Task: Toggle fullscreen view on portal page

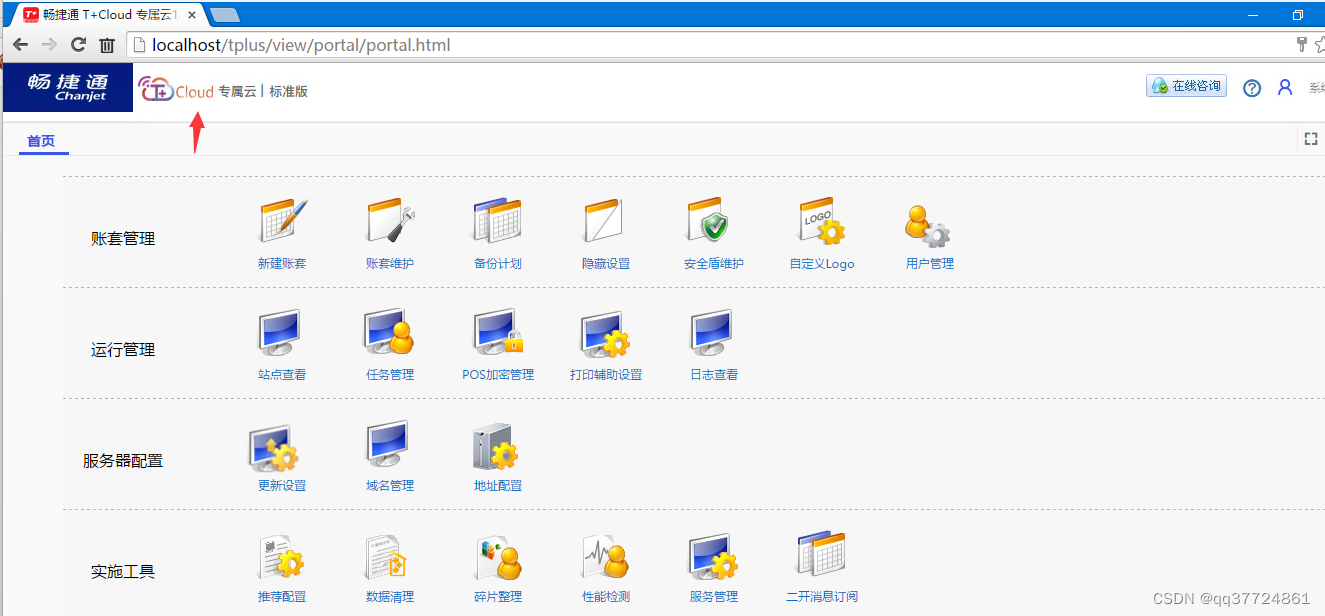Action: [1311, 139]
